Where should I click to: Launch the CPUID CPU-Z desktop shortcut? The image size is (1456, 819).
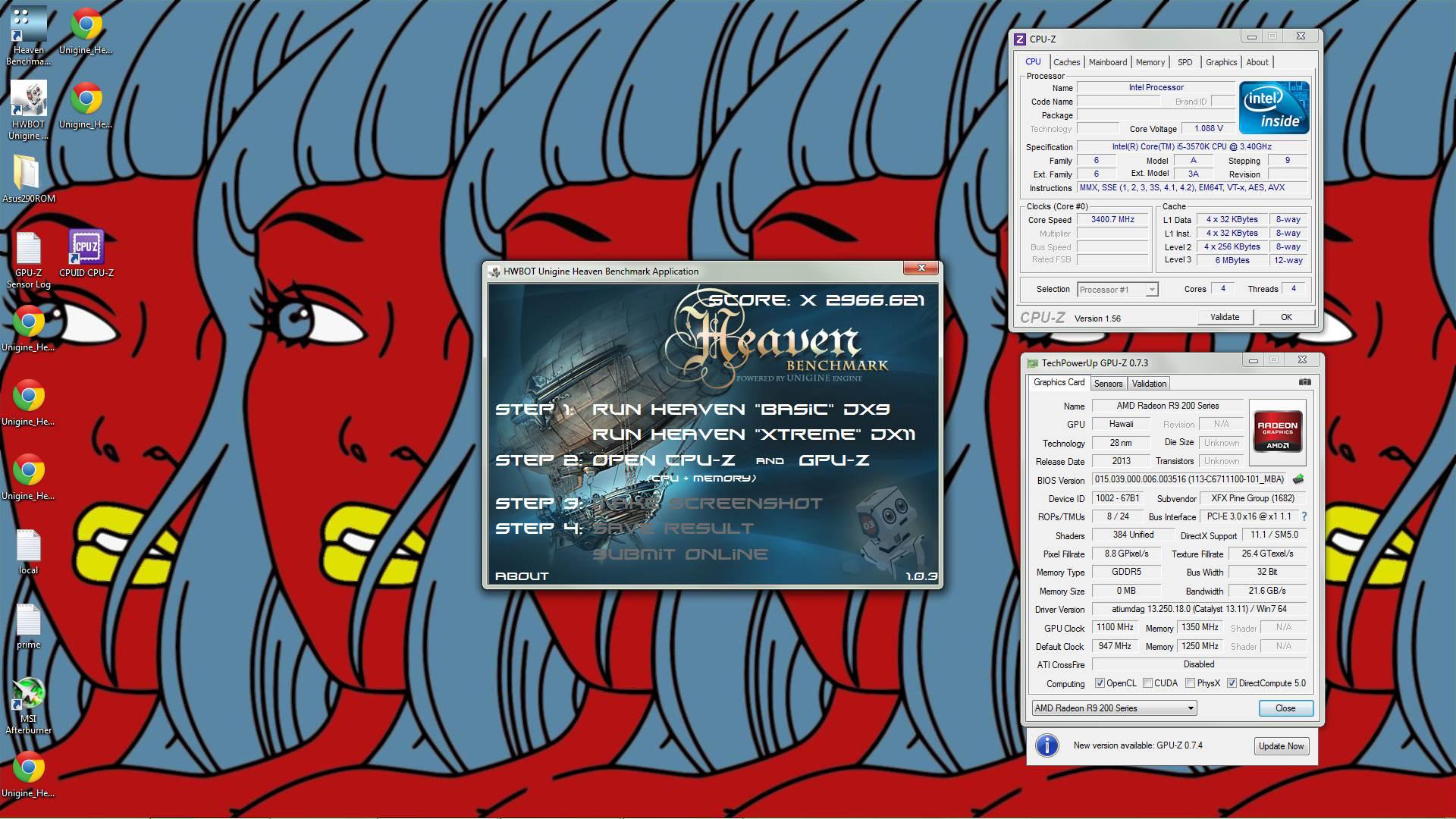(x=86, y=253)
